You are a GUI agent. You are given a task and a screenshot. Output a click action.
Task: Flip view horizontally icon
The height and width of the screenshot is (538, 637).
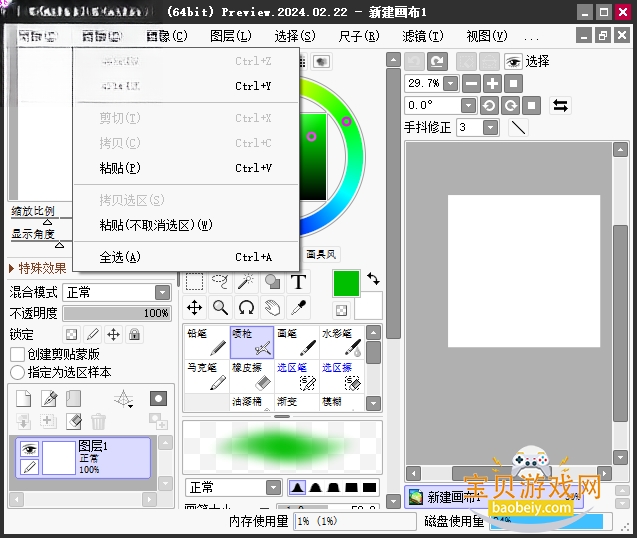pyautogui.click(x=560, y=106)
